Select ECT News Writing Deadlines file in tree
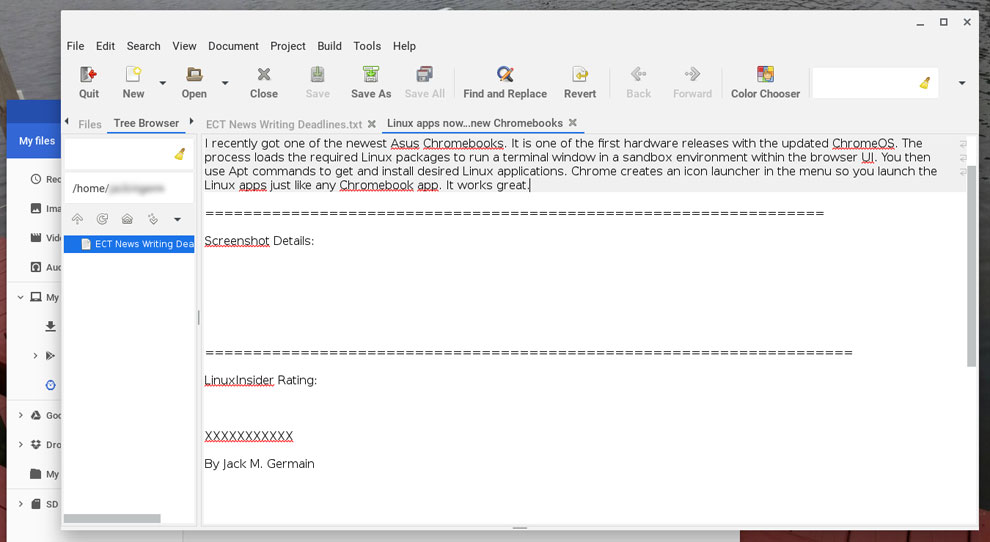 click(x=129, y=244)
